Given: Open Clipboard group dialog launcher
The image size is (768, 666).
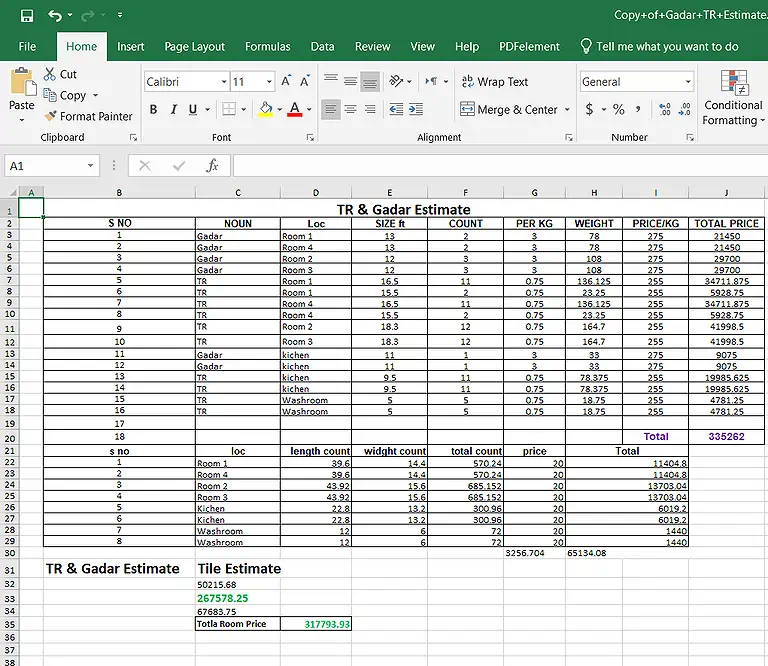Looking at the screenshot, I should pos(133,138).
